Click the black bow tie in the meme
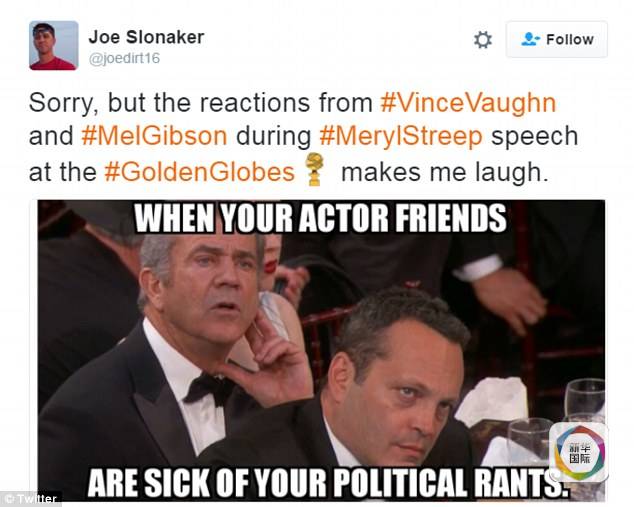This screenshot has height=507, width=634. coord(209,389)
